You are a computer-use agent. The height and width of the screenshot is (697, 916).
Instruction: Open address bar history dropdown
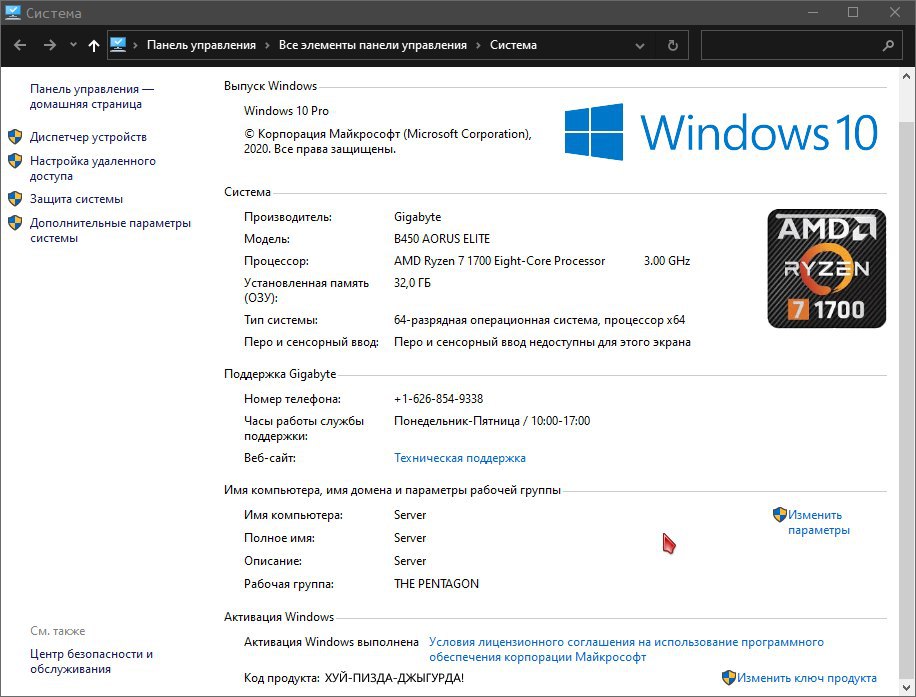pos(640,46)
